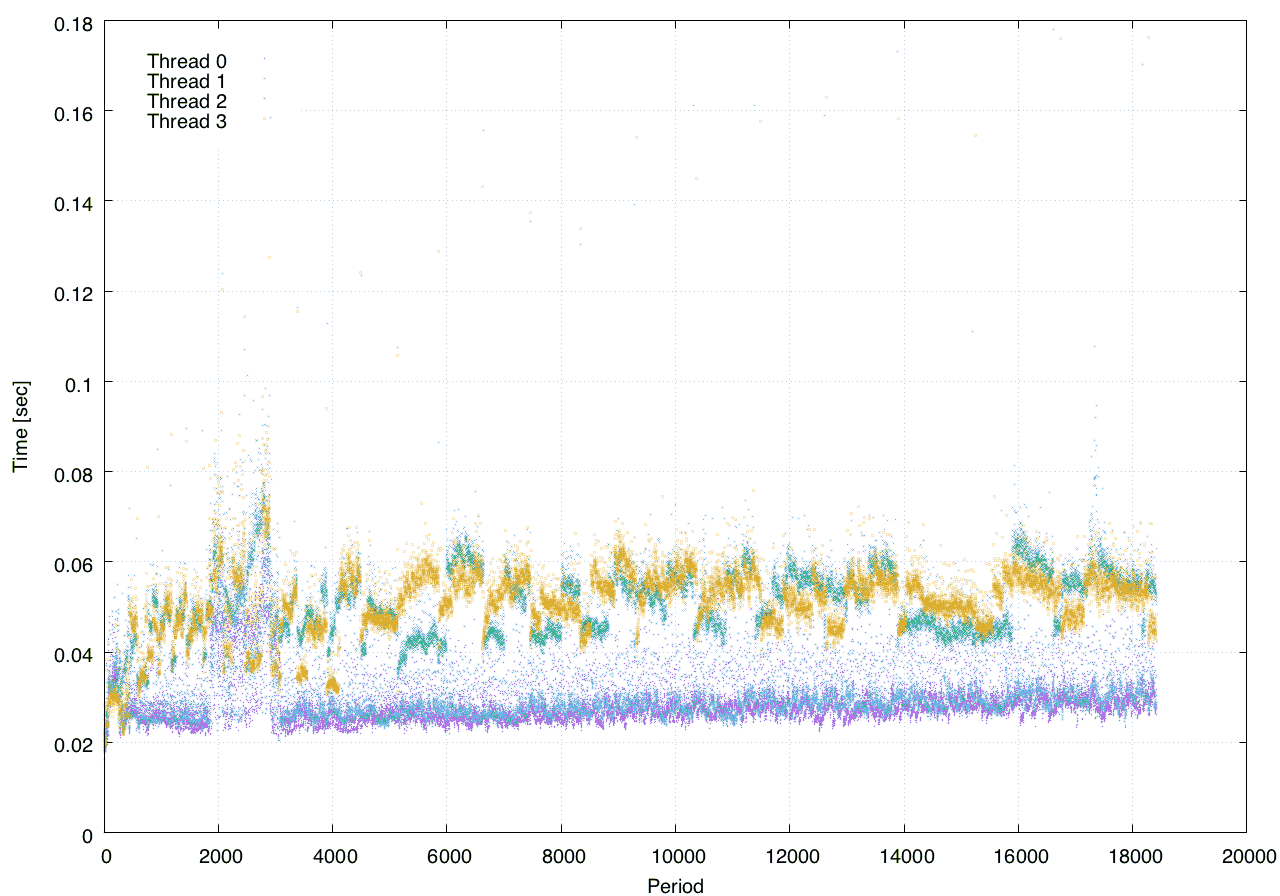
Task: Click the Thread 1 legend label
Action: pos(187,81)
